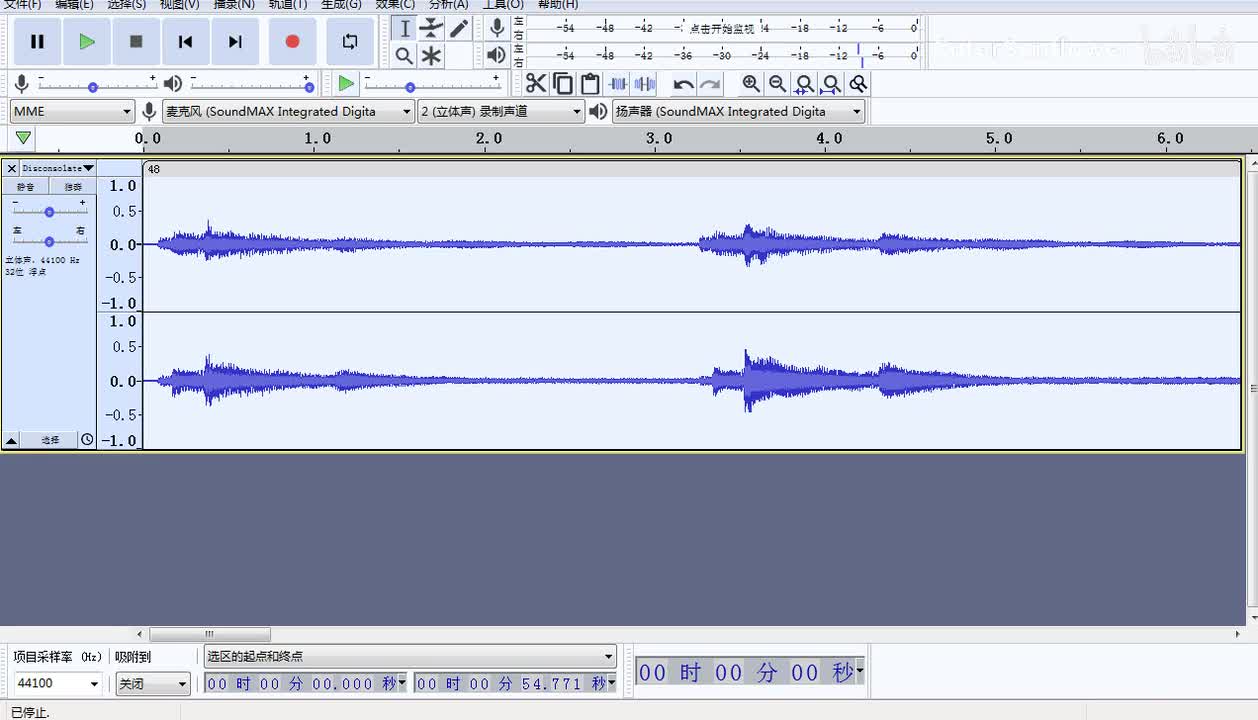
Task: Solo the track with 独奏 button
Action: (73, 187)
